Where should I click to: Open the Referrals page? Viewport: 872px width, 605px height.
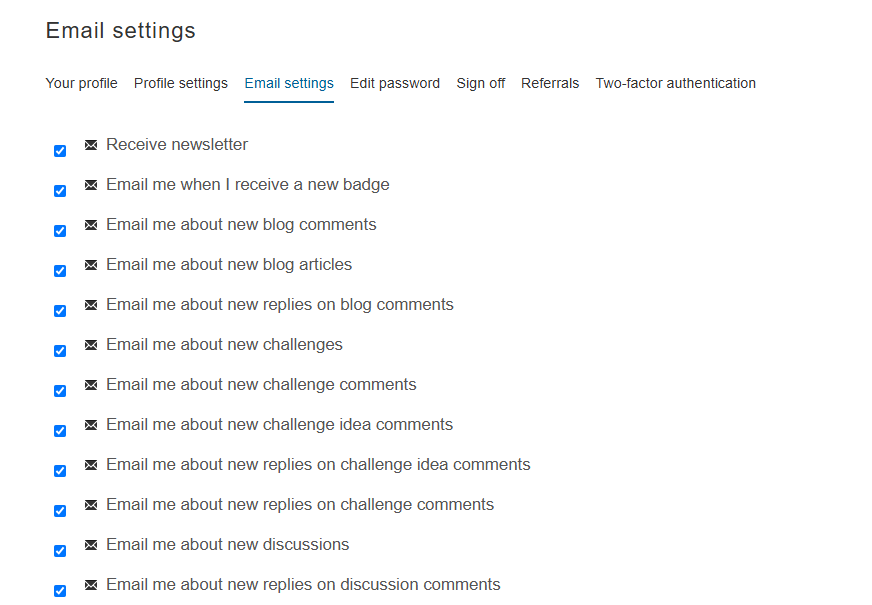[550, 83]
